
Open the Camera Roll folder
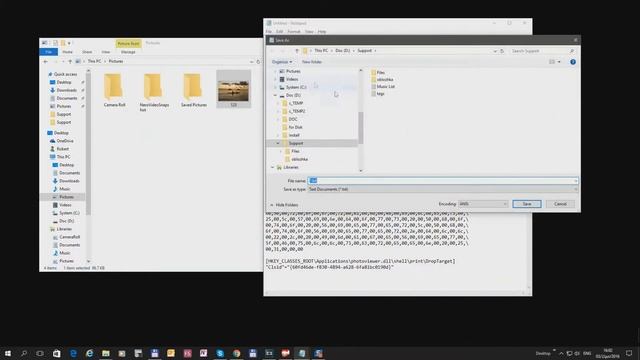(114, 91)
